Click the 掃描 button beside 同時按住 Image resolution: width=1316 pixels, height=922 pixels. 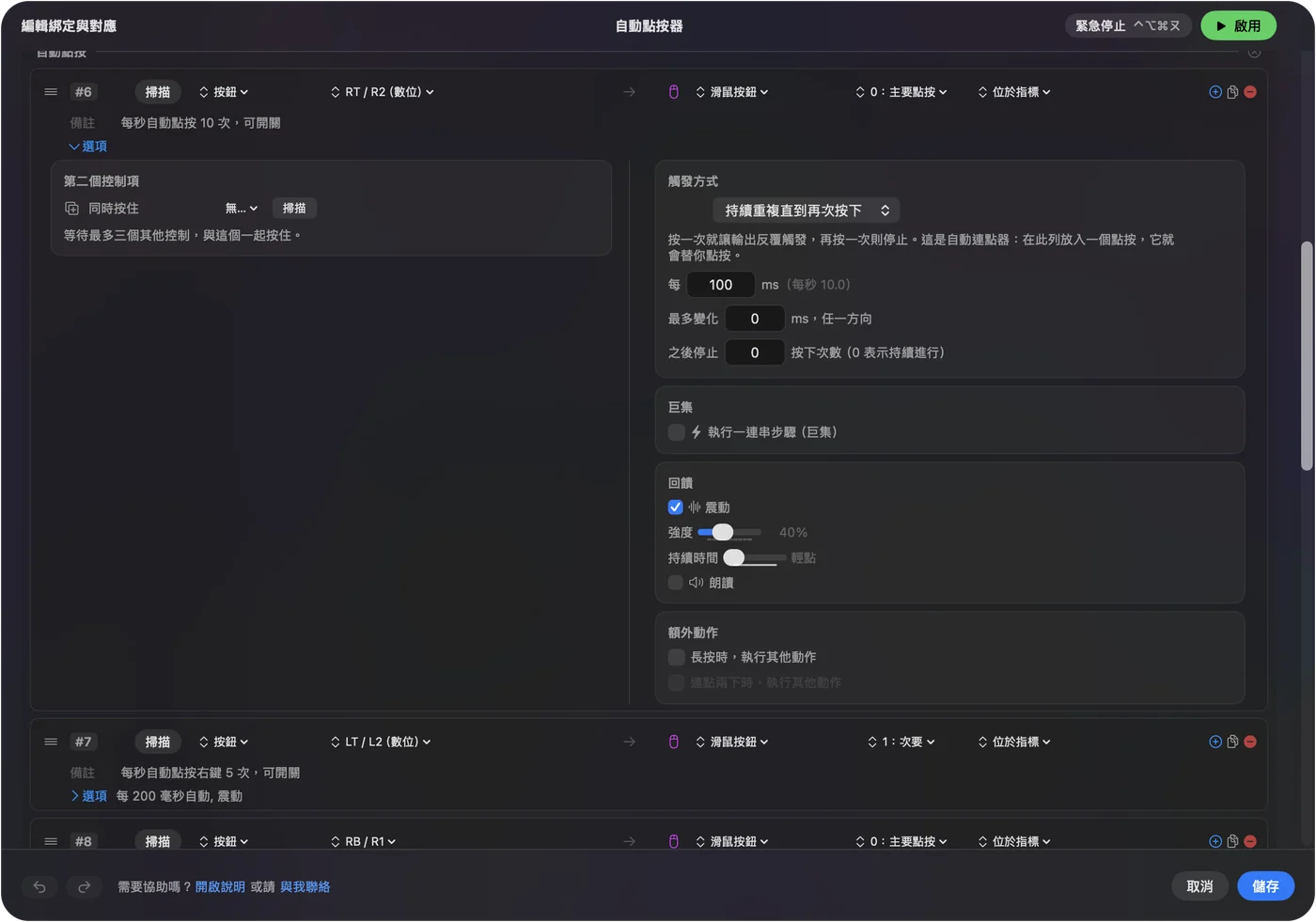click(x=294, y=209)
